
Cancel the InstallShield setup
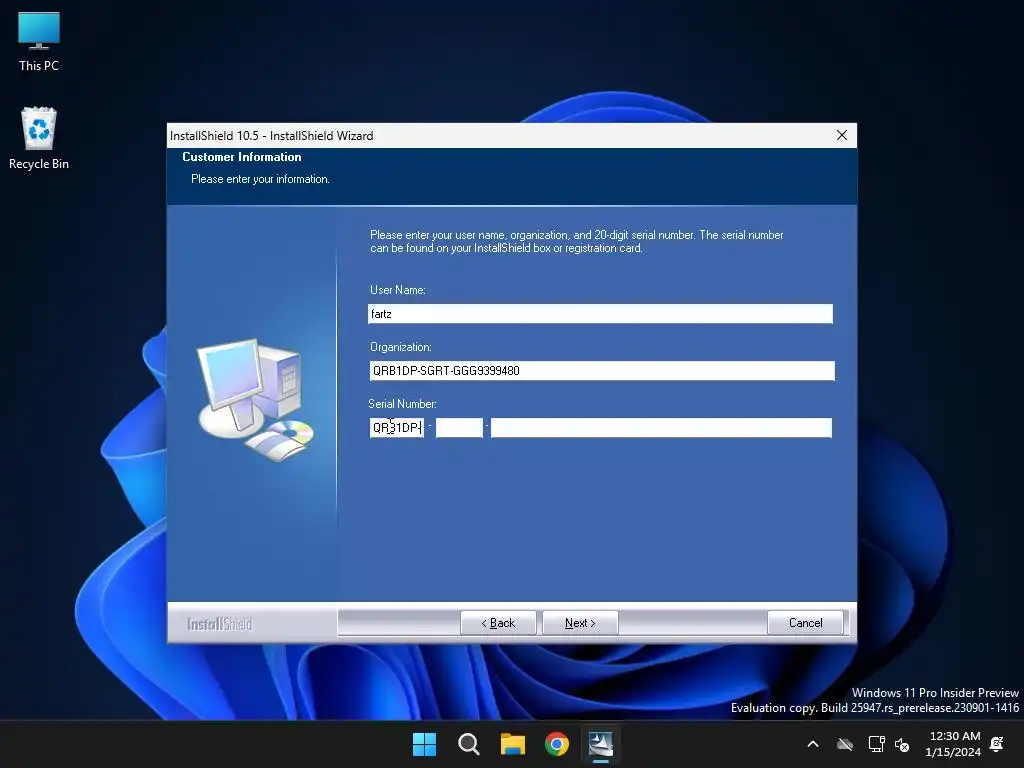click(805, 623)
